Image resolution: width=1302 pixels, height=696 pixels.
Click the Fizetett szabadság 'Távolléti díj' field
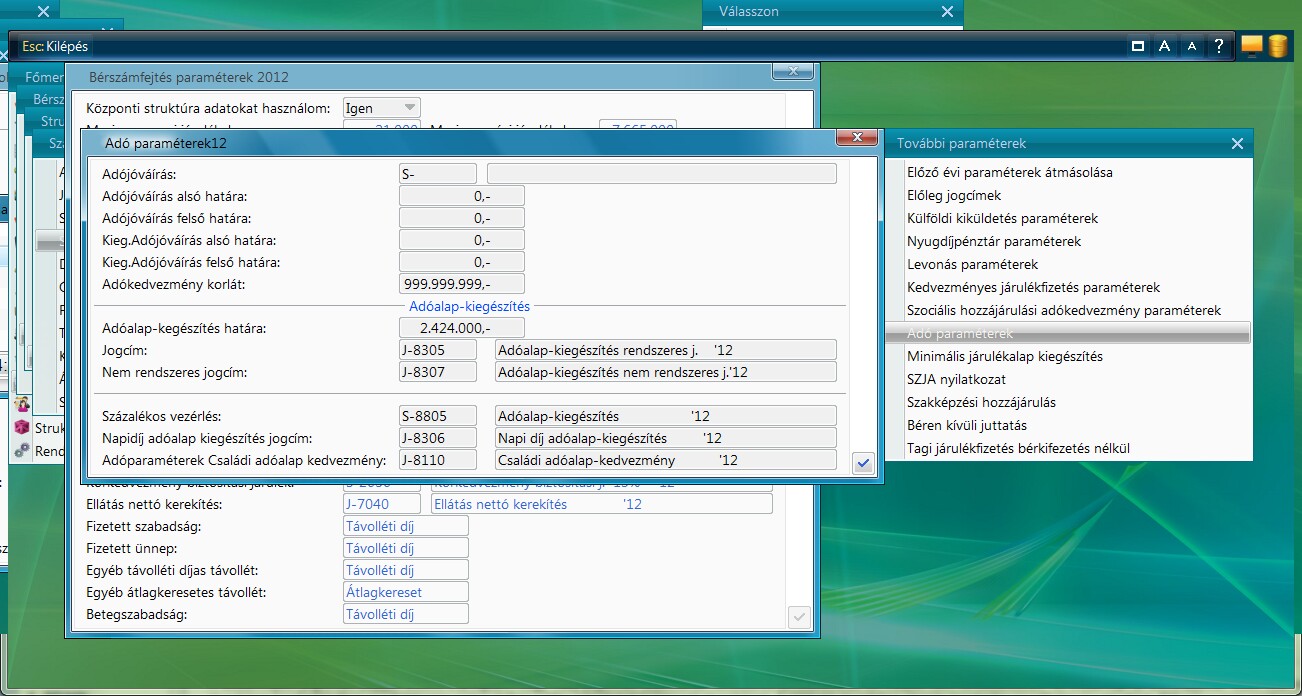point(405,526)
